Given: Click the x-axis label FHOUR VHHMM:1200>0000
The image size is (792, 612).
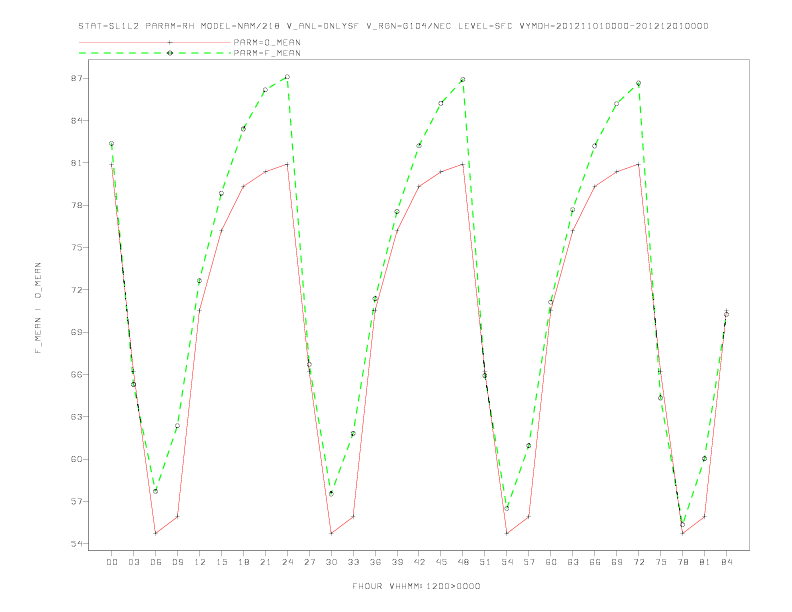Looking at the screenshot, I should point(416,586).
